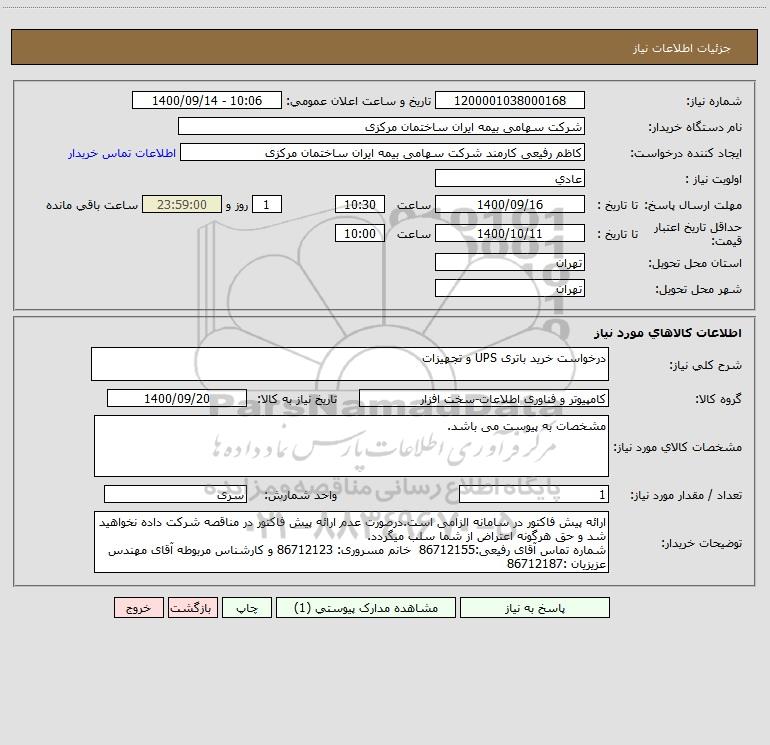This screenshot has height=745, width=770.
Task: Click the ساعت باقی مانده text
Action: [92, 205]
